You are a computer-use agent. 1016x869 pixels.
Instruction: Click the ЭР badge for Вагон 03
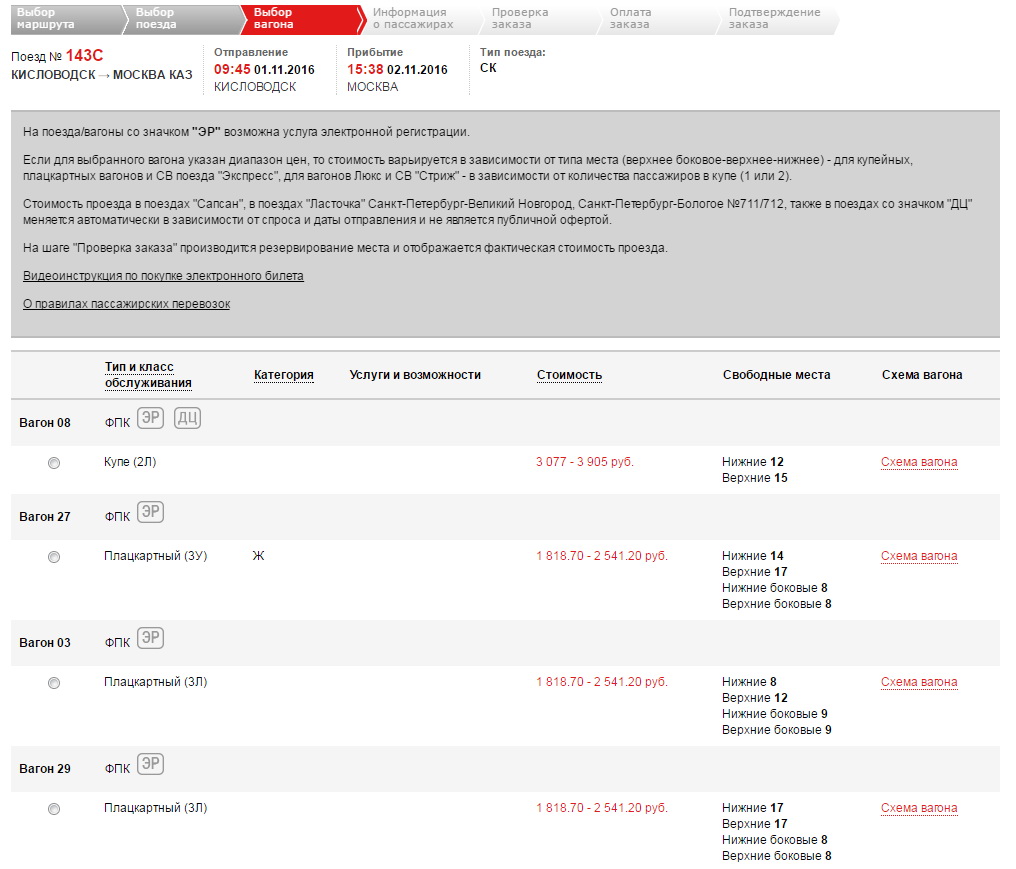(x=150, y=639)
